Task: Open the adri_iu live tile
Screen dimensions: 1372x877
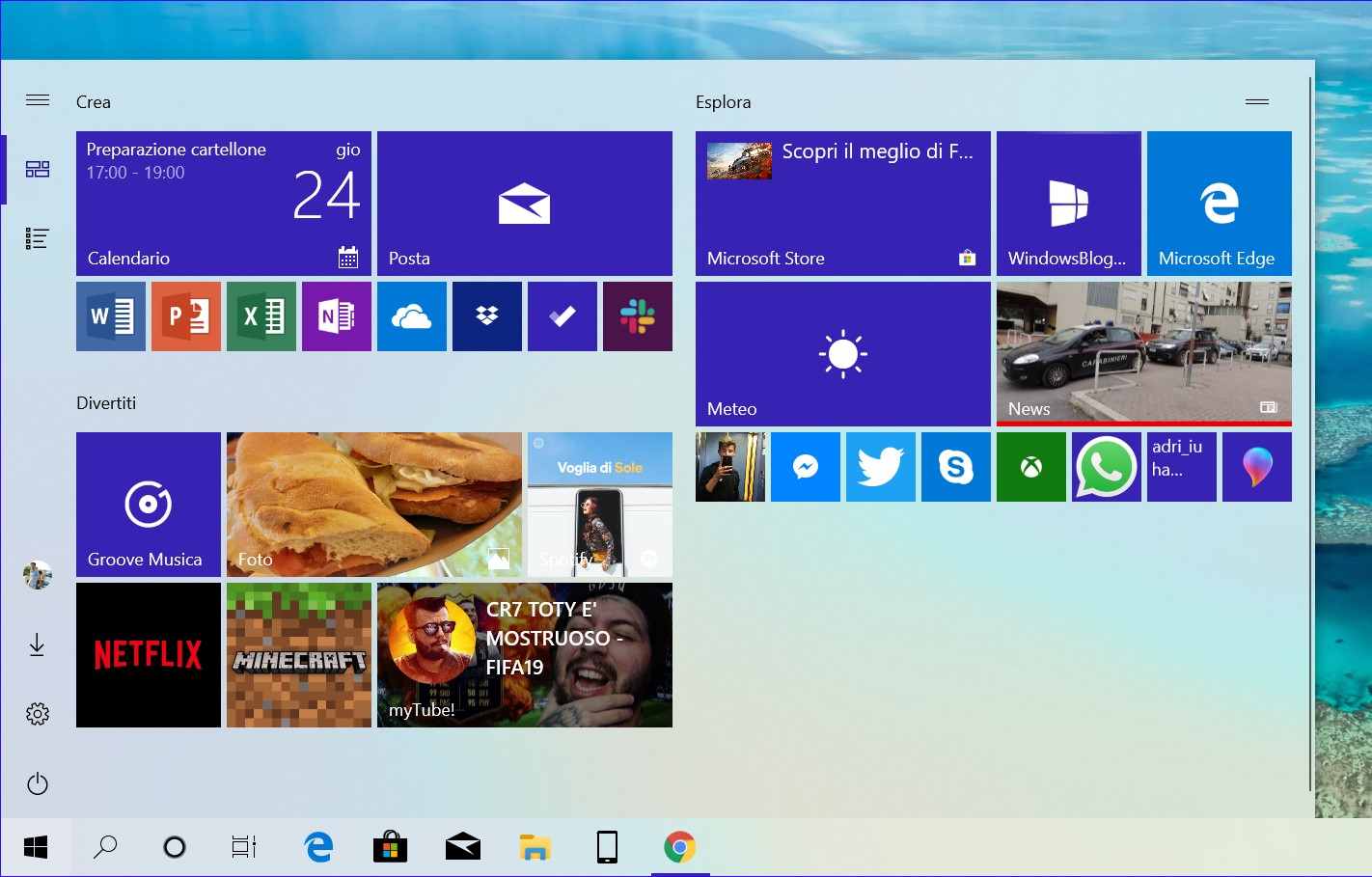Action: point(1182,467)
